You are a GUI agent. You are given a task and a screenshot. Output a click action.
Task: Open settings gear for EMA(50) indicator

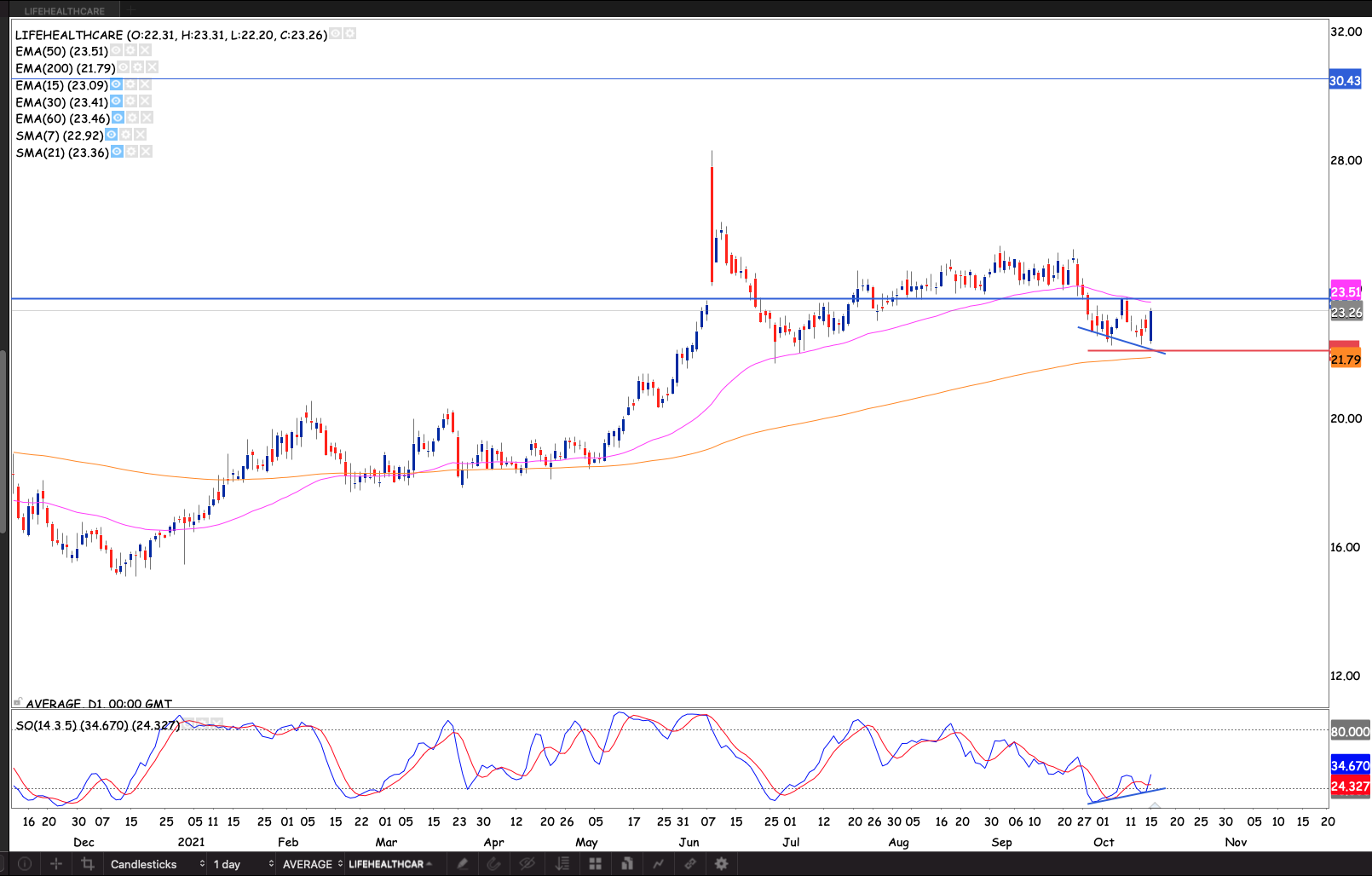pos(130,50)
